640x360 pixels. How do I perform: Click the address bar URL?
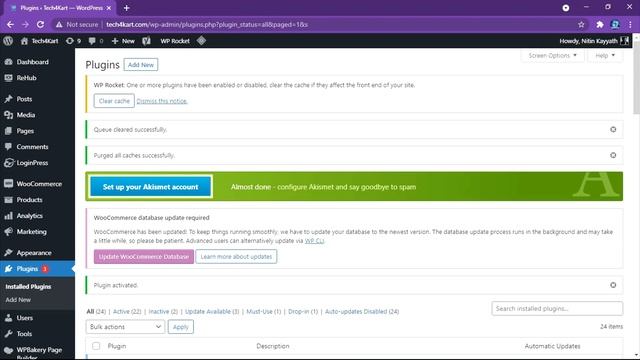point(207,24)
